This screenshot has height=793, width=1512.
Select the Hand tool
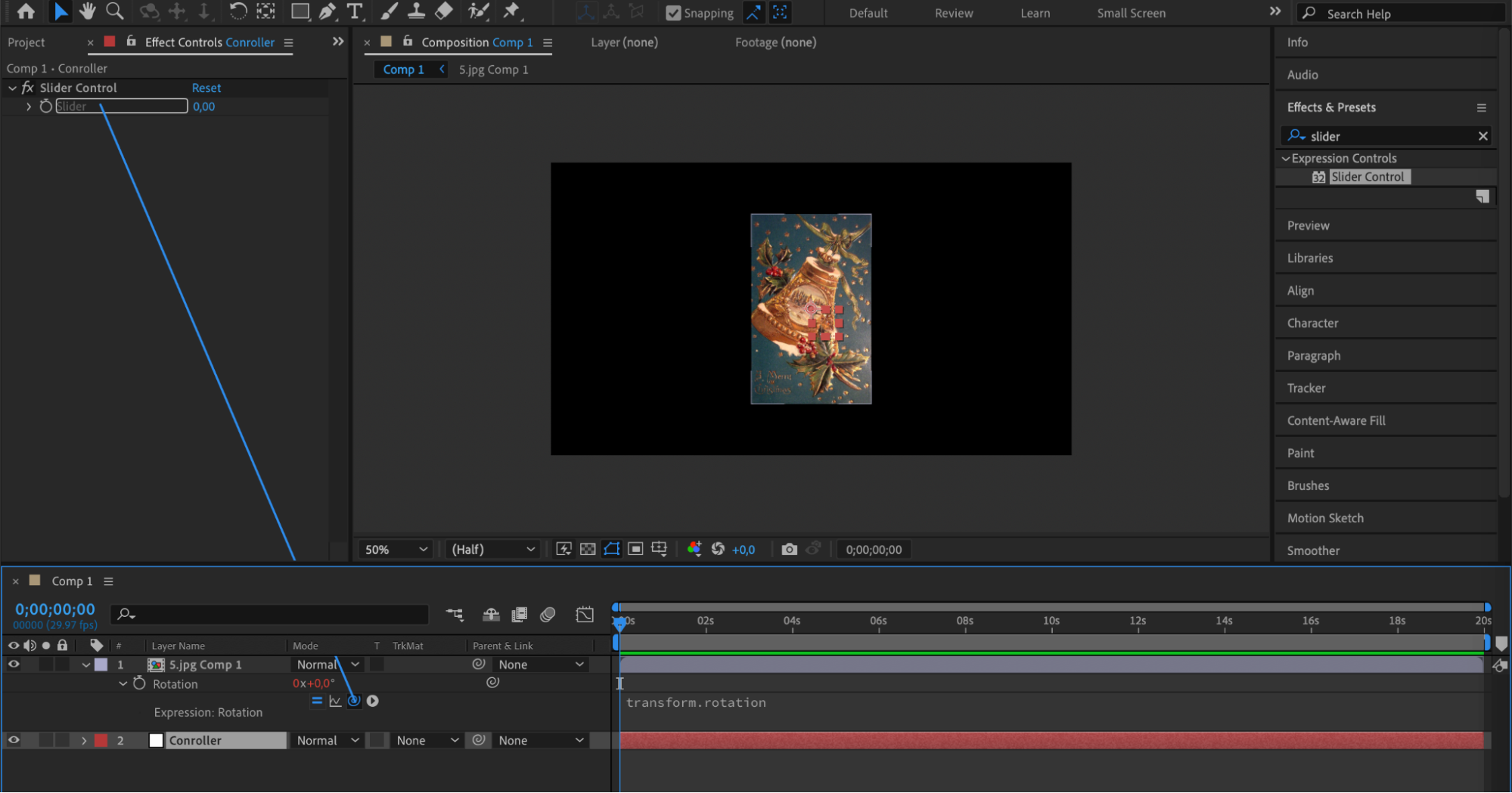coord(87,11)
